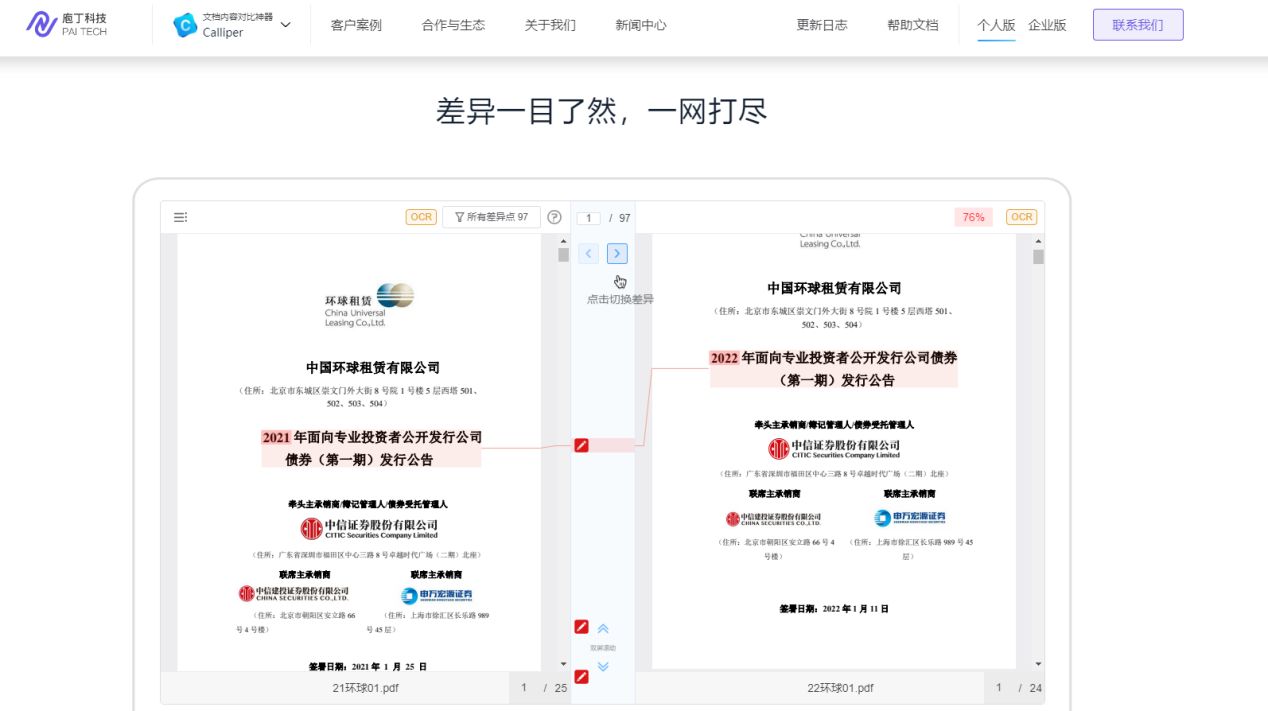The height and width of the screenshot is (711, 1268).
Task: Click the double down-chevron scroll icon
Action: coord(603,666)
